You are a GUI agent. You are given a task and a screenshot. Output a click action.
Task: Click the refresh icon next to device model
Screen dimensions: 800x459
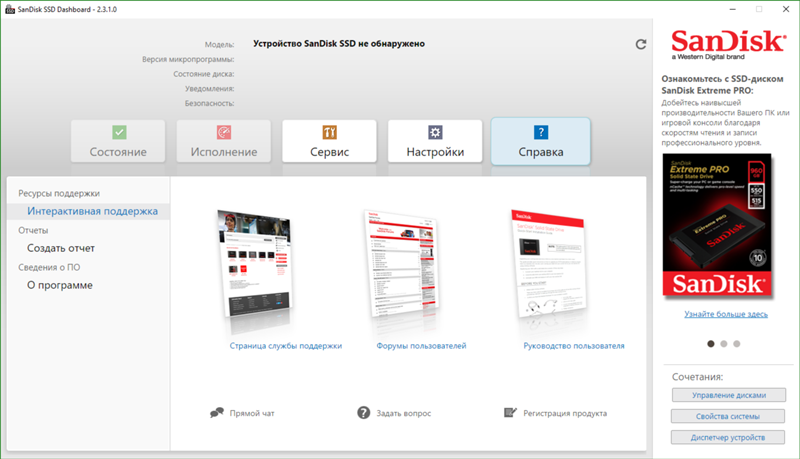(x=641, y=44)
